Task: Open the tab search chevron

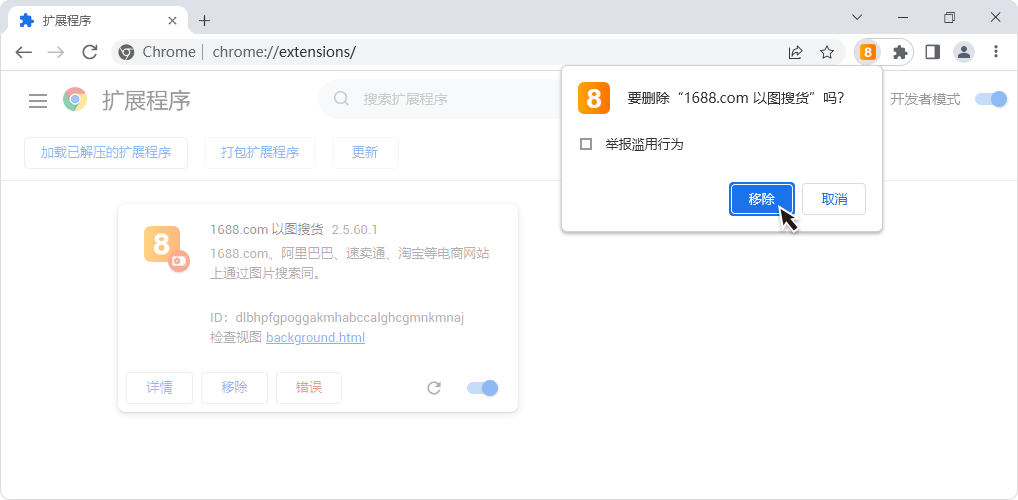Action: click(x=857, y=18)
